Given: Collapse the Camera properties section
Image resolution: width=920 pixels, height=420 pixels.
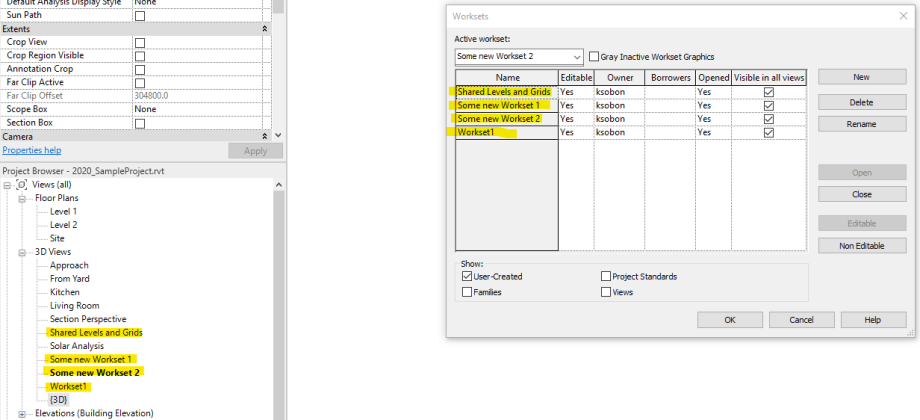Looking at the screenshot, I should [x=265, y=136].
